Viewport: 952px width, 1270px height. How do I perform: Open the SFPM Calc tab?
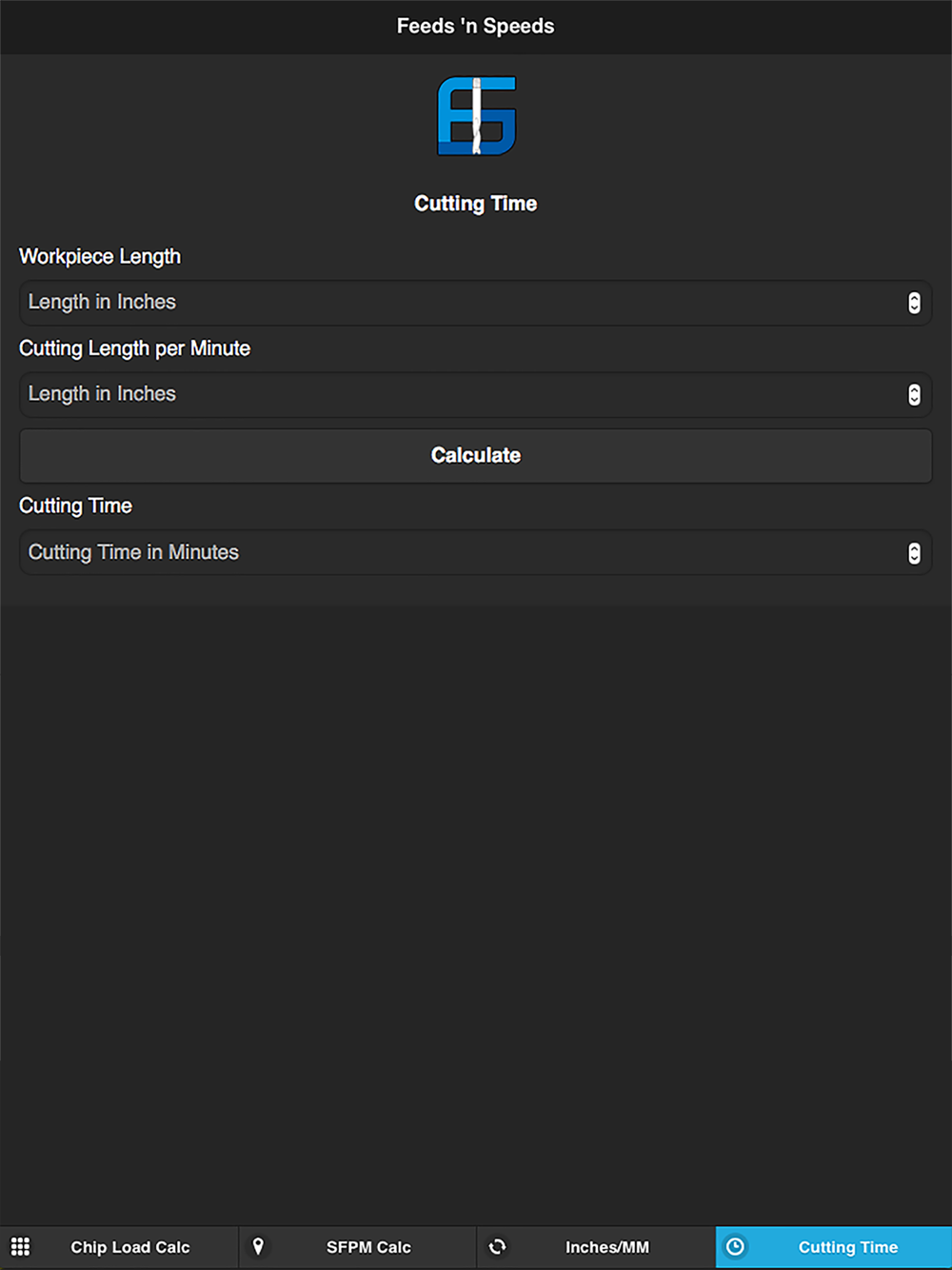(368, 1247)
